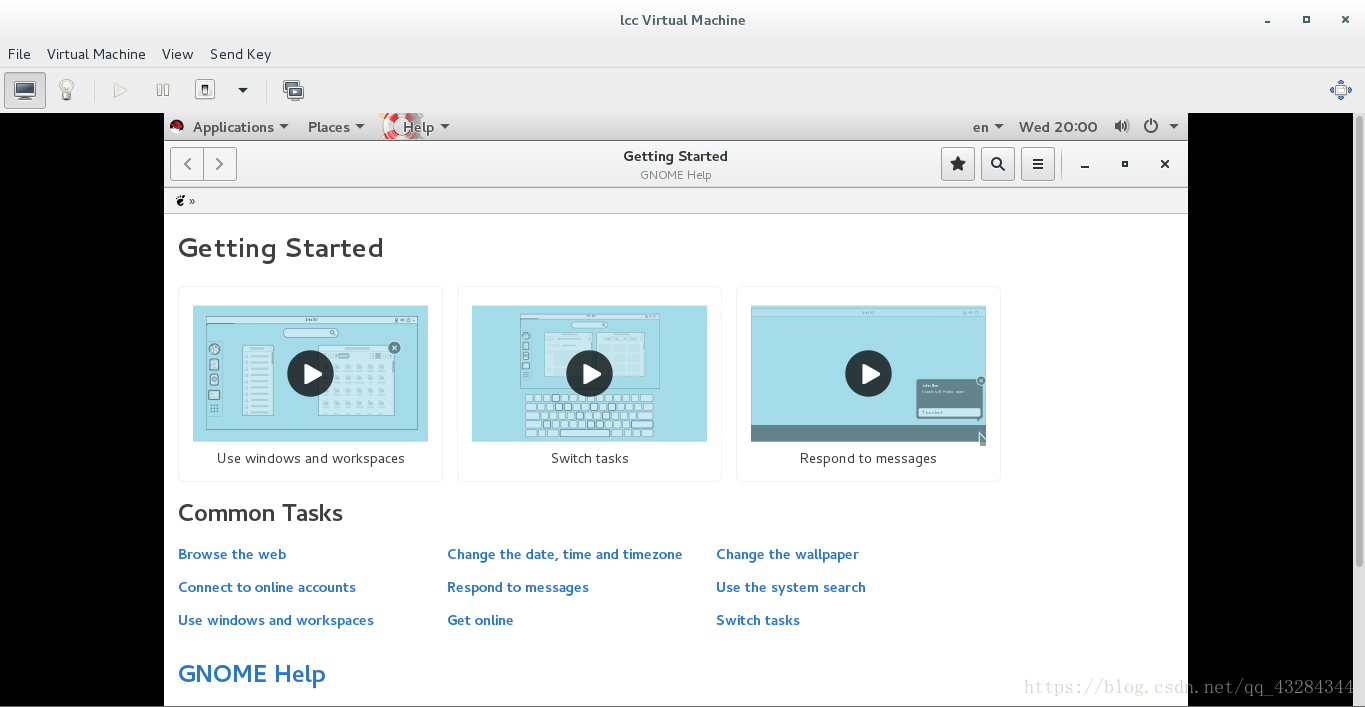Image resolution: width=1365 pixels, height=707 pixels.
Task: Open the power system menu
Action: [x=1151, y=126]
